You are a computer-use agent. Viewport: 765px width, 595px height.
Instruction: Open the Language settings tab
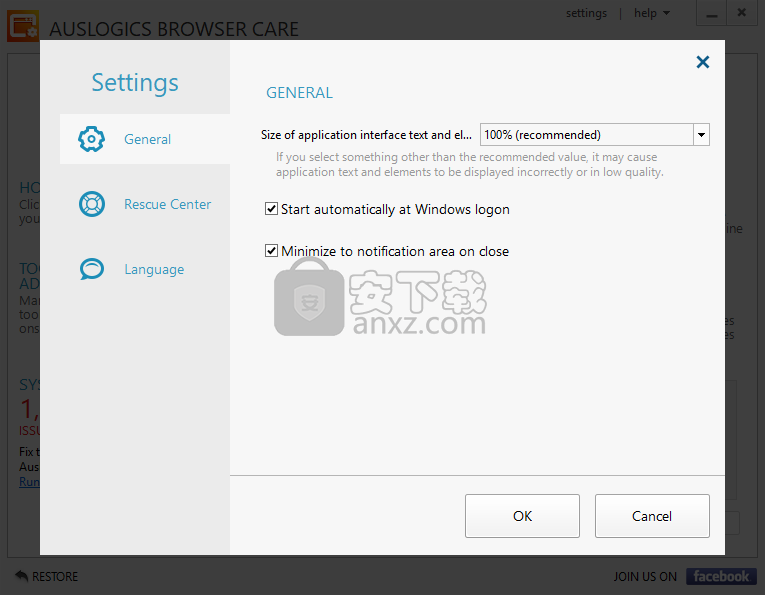pyautogui.click(x=145, y=269)
